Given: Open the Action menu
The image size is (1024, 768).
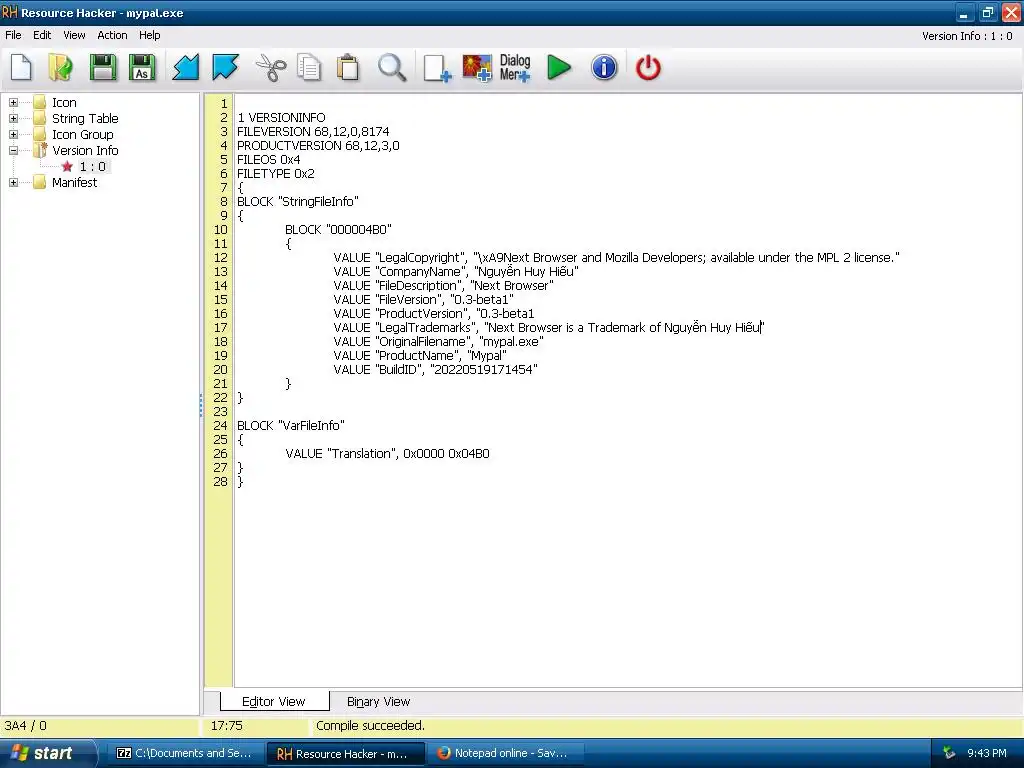Looking at the screenshot, I should point(112,35).
